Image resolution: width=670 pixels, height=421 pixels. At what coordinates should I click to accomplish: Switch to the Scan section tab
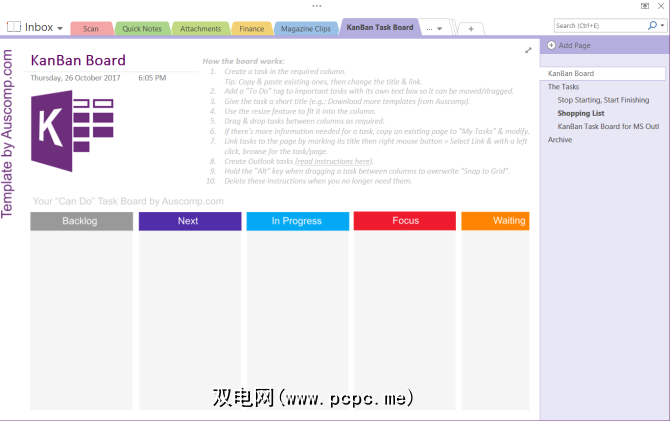coord(91,29)
